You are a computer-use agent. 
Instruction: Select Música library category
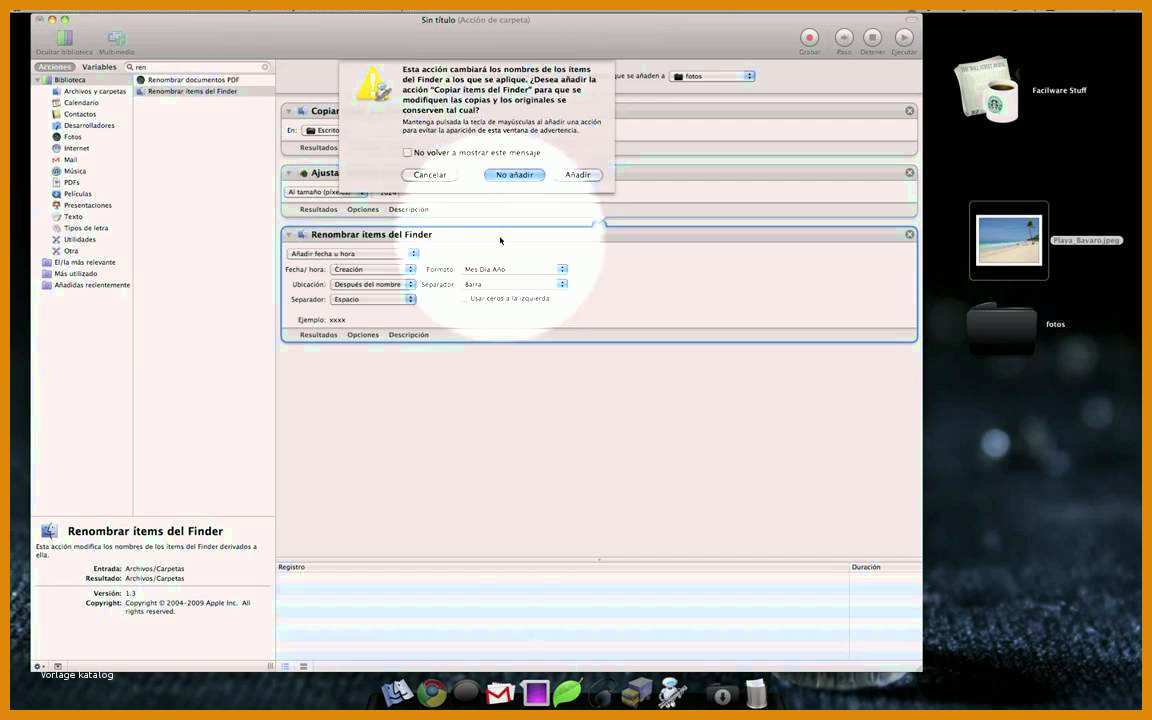point(74,171)
